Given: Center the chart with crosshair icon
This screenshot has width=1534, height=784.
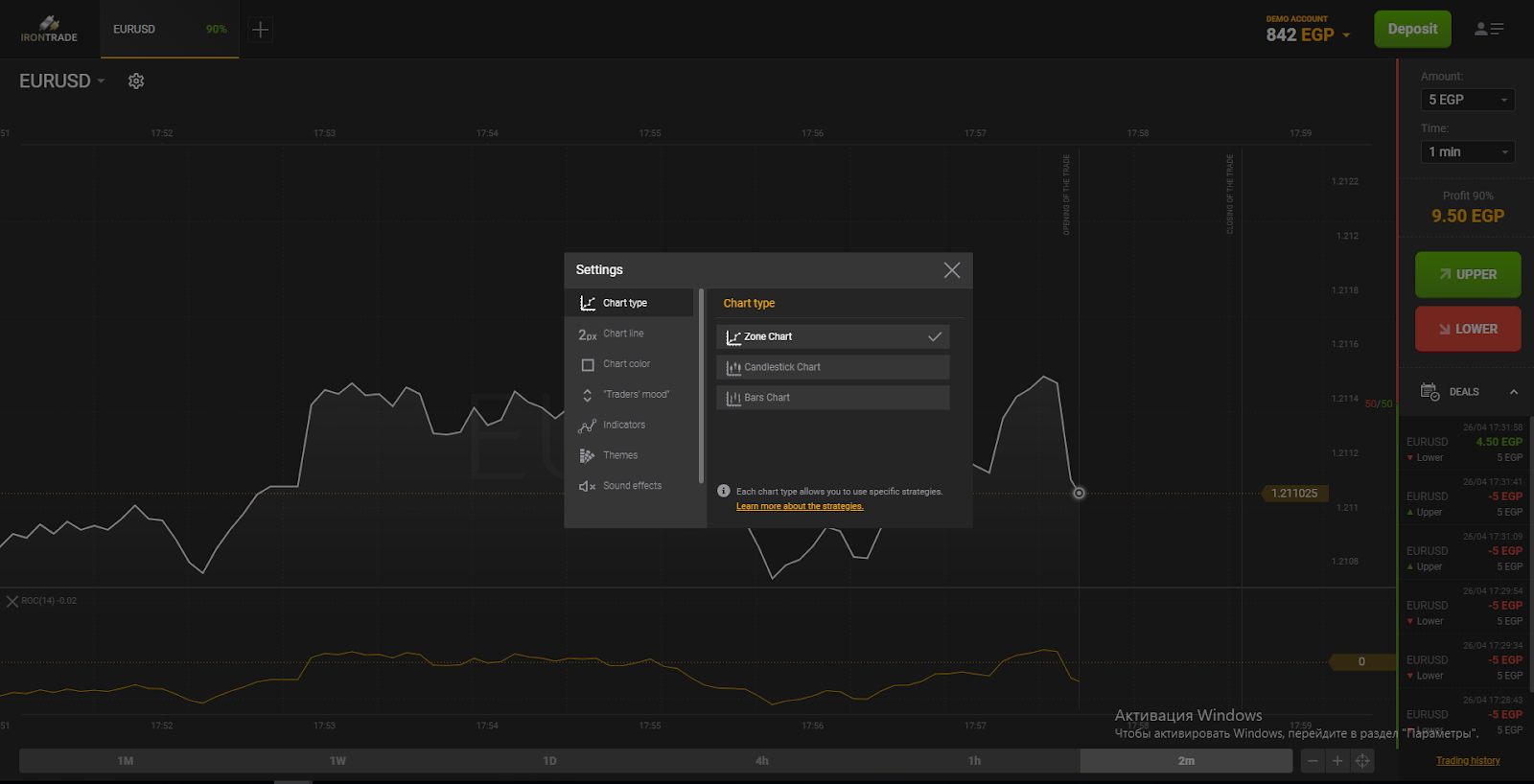Looking at the screenshot, I should click(x=1362, y=761).
